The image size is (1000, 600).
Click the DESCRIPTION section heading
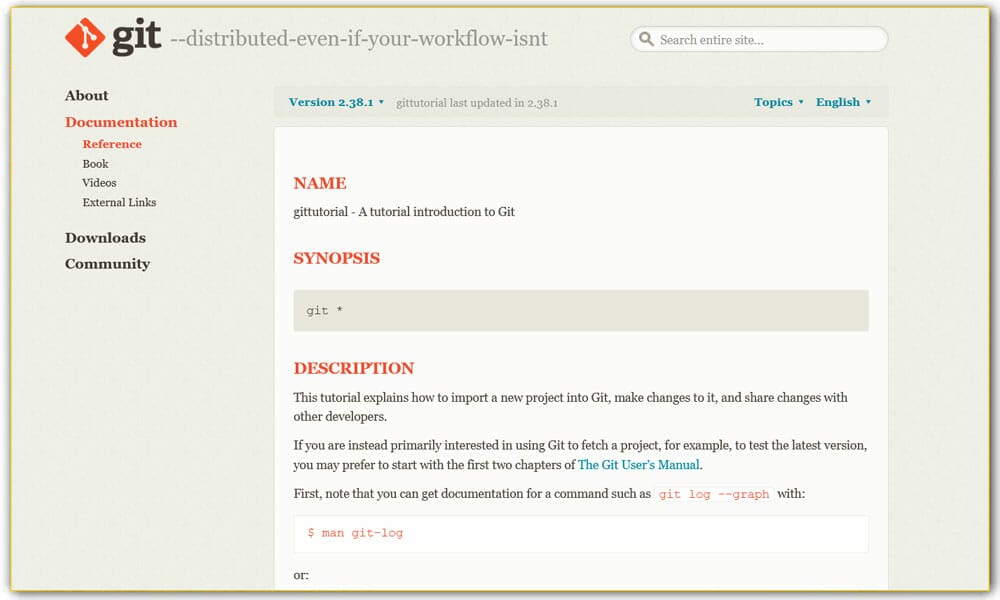click(x=353, y=368)
